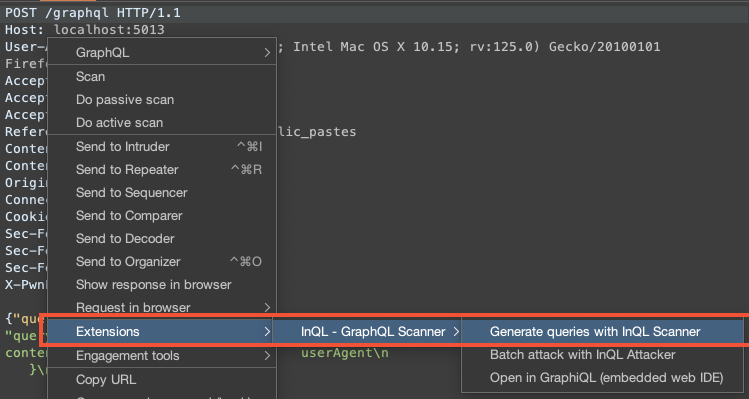Select Show response in browser
Image resolution: width=749 pixels, height=399 pixels.
click(162, 284)
